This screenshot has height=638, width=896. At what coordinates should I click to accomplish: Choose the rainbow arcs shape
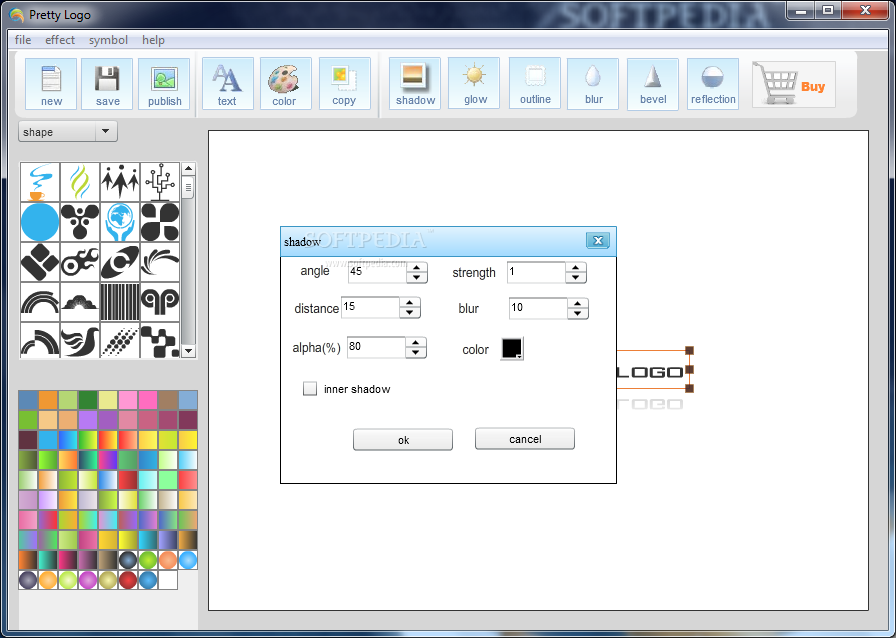click(40, 302)
